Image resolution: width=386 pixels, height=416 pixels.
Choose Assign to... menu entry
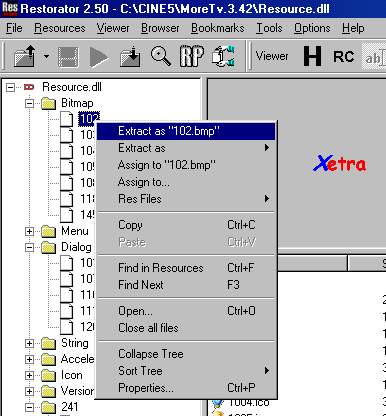click(186, 182)
